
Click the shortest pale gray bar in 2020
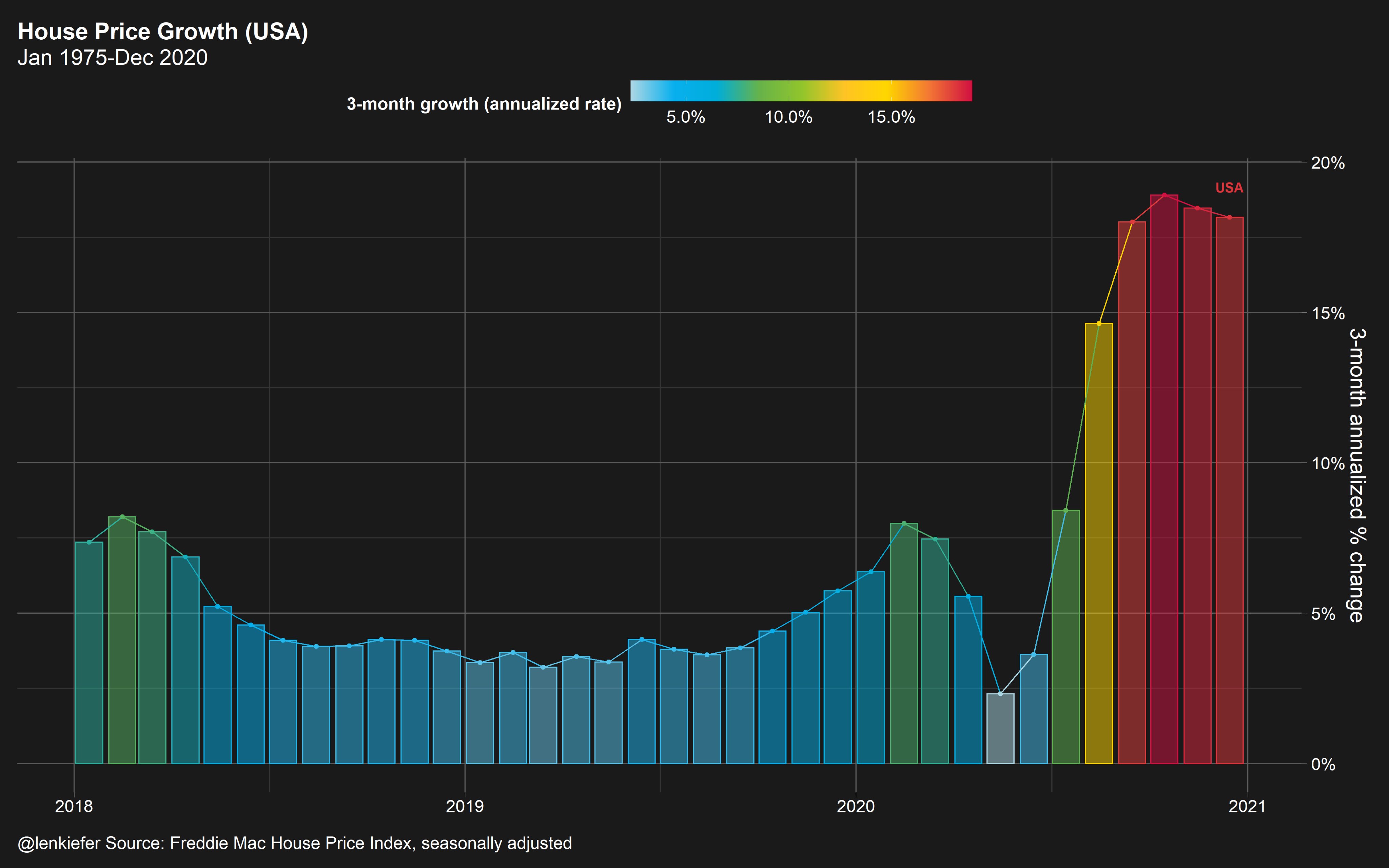click(x=1000, y=729)
